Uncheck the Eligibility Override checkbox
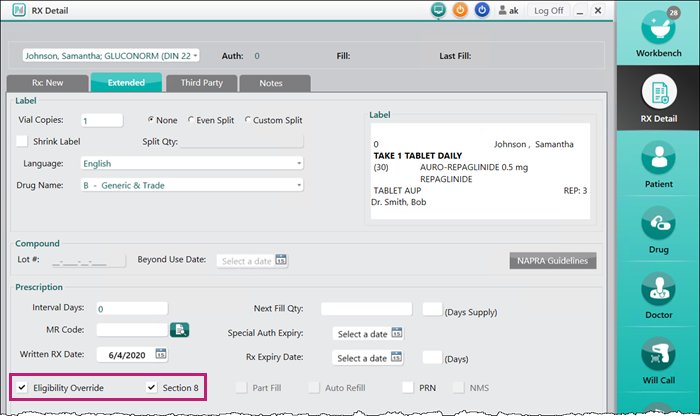This screenshot has width=700, height=417. 22,387
